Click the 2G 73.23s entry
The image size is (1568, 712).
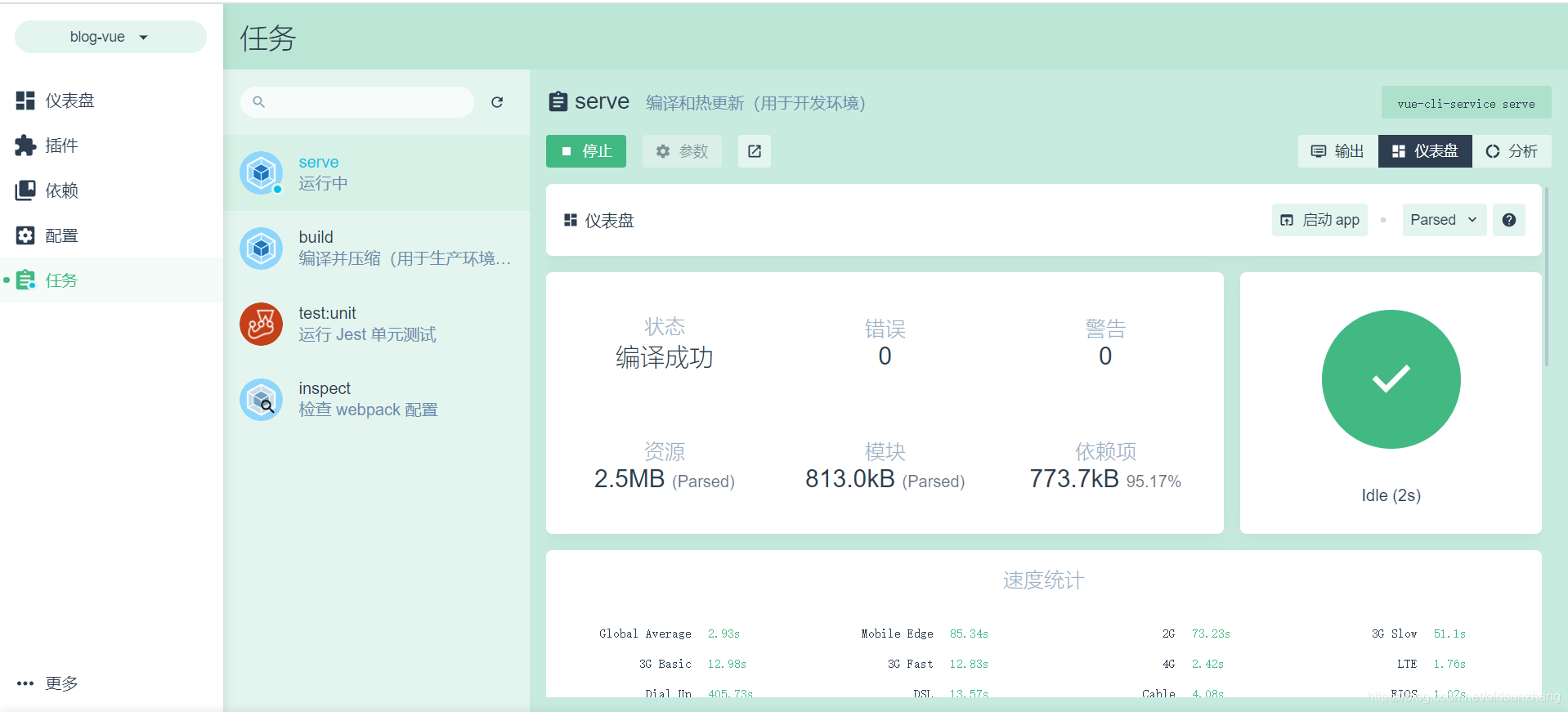[1196, 634]
